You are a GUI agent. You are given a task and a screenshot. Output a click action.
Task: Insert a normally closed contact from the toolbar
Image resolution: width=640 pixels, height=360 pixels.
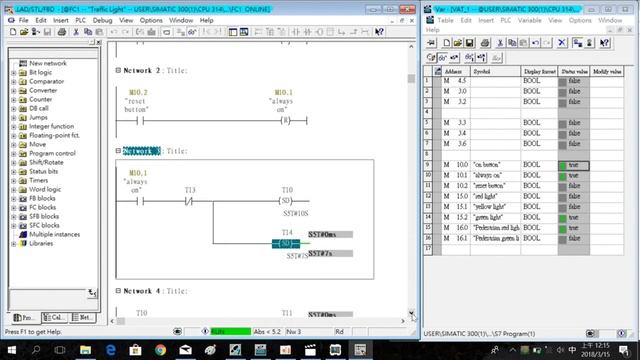(307, 32)
